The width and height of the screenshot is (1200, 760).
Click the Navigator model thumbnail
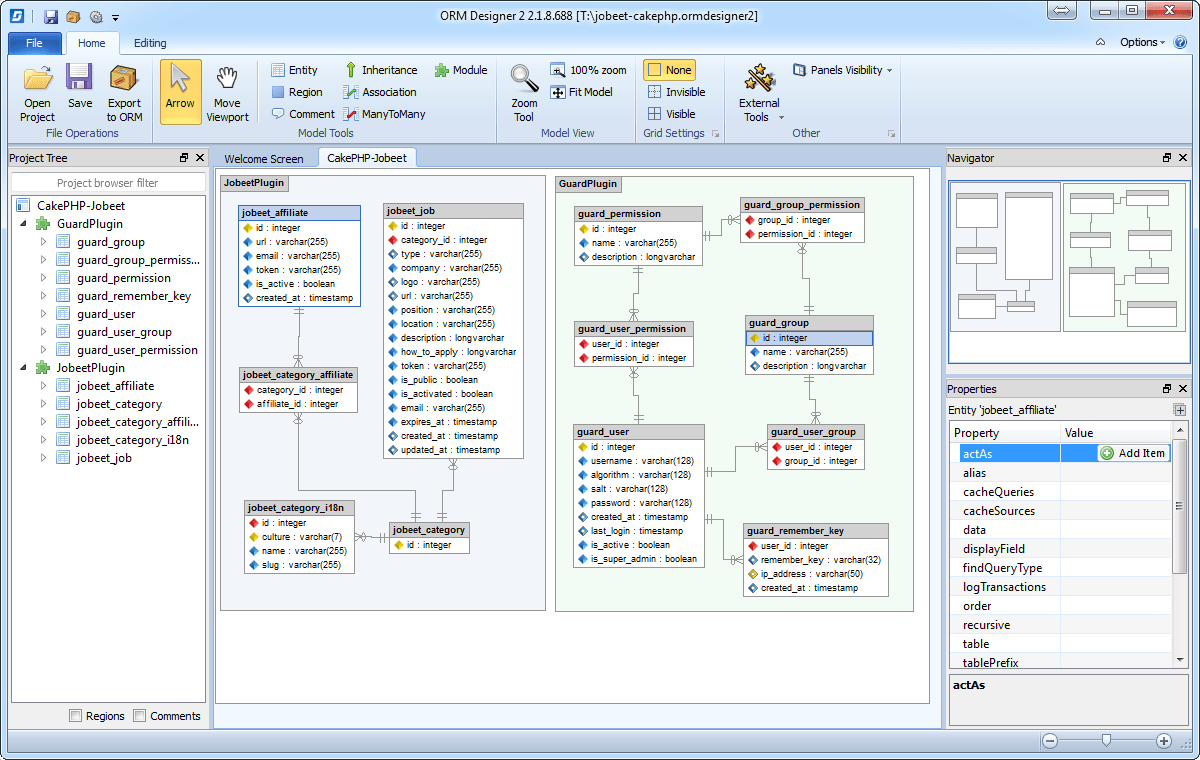coord(1068,272)
